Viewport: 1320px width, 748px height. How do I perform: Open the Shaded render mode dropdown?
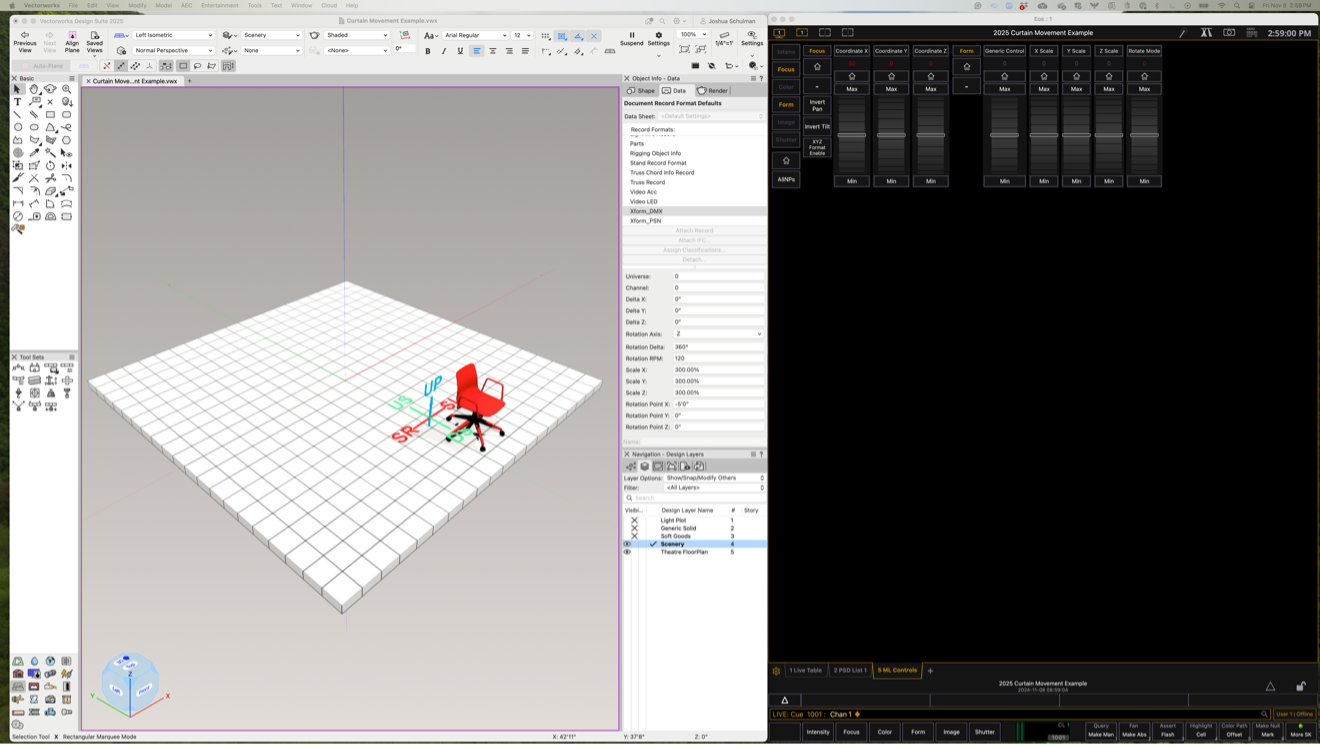[x=357, y=35]
